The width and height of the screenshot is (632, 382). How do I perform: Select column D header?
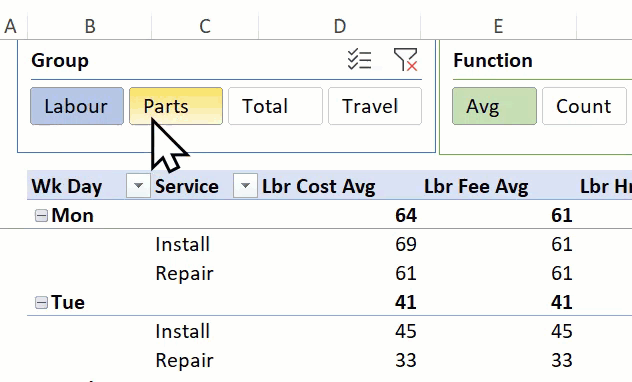point(339,26)
